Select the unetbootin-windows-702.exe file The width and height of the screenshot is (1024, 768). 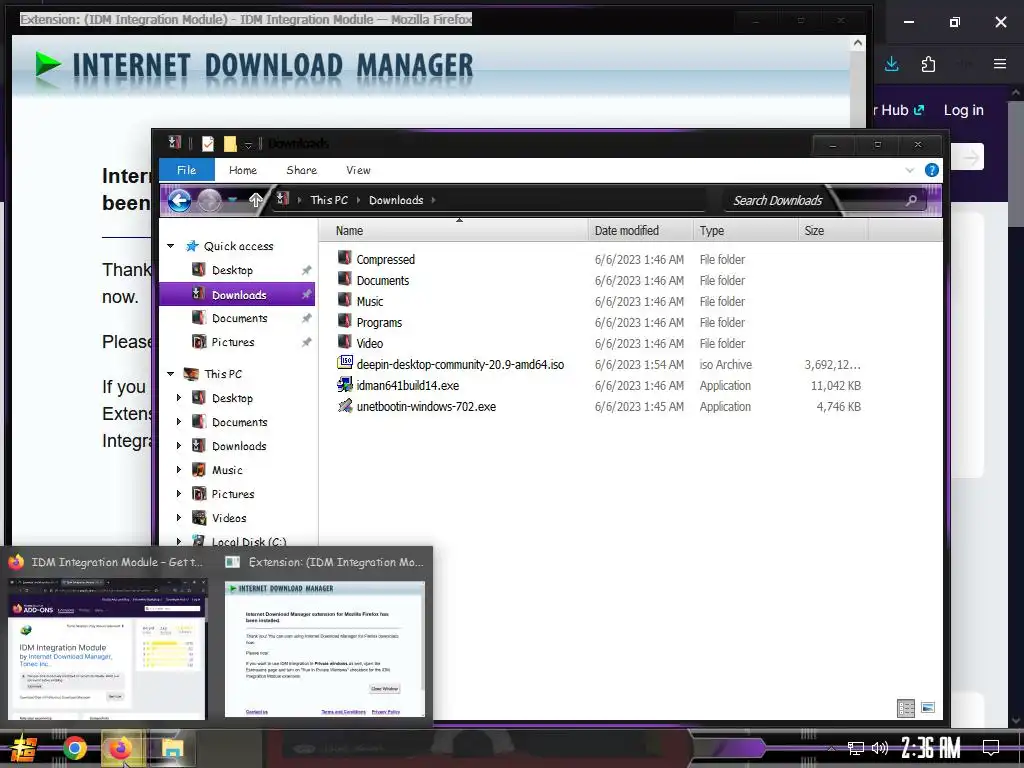pyautogui.click(x=426, y=406)
